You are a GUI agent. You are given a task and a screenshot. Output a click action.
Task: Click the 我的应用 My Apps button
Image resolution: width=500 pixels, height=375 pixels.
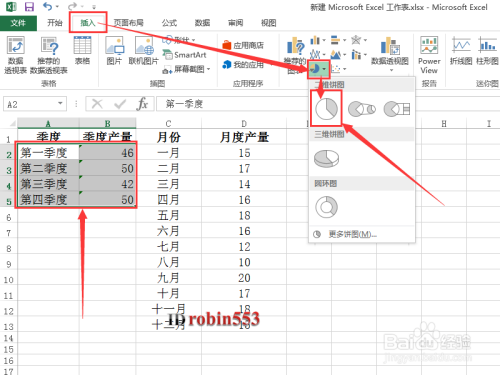tap(243, 64)
